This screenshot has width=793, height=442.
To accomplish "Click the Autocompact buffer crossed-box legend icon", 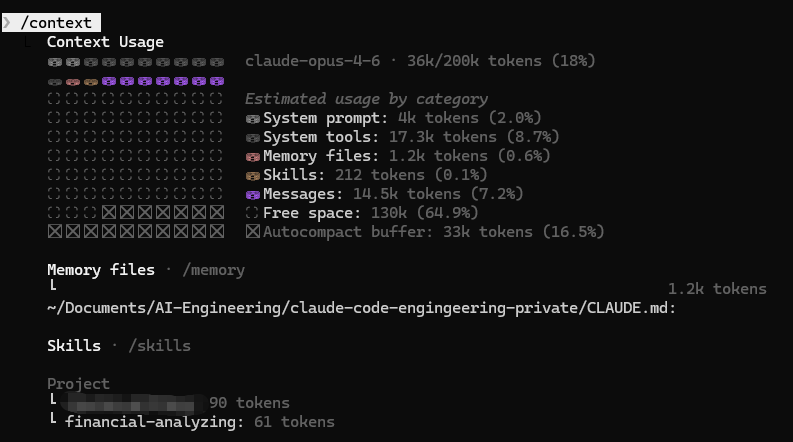I will (253, 232).
